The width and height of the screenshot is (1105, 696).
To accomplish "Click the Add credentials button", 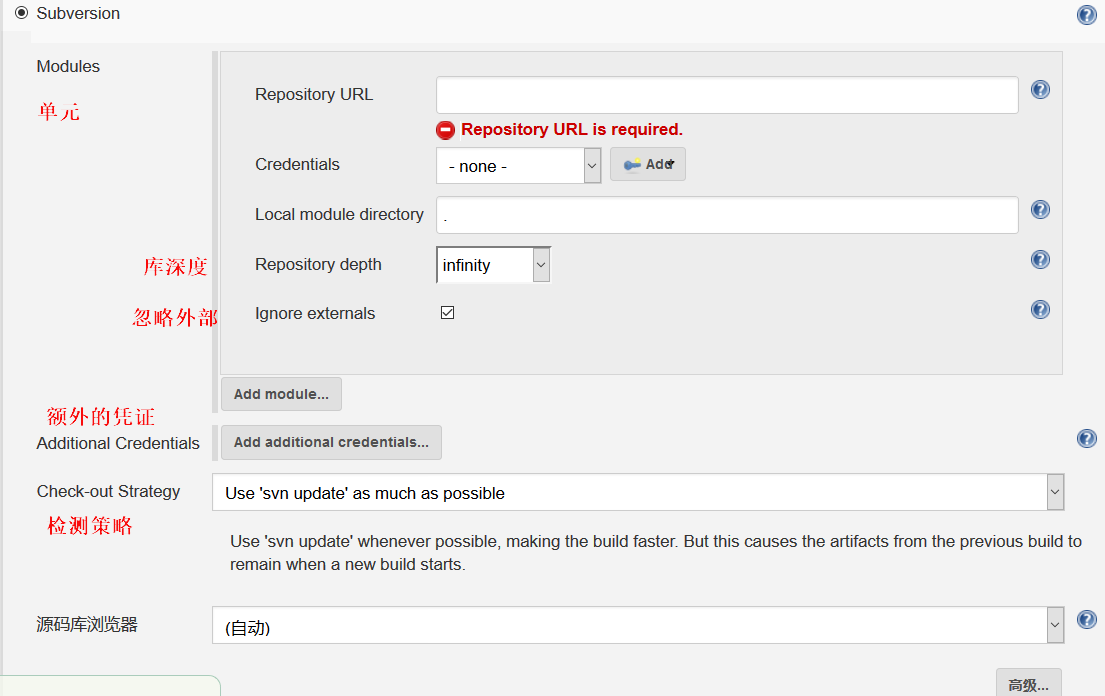I will pos(648,164).
